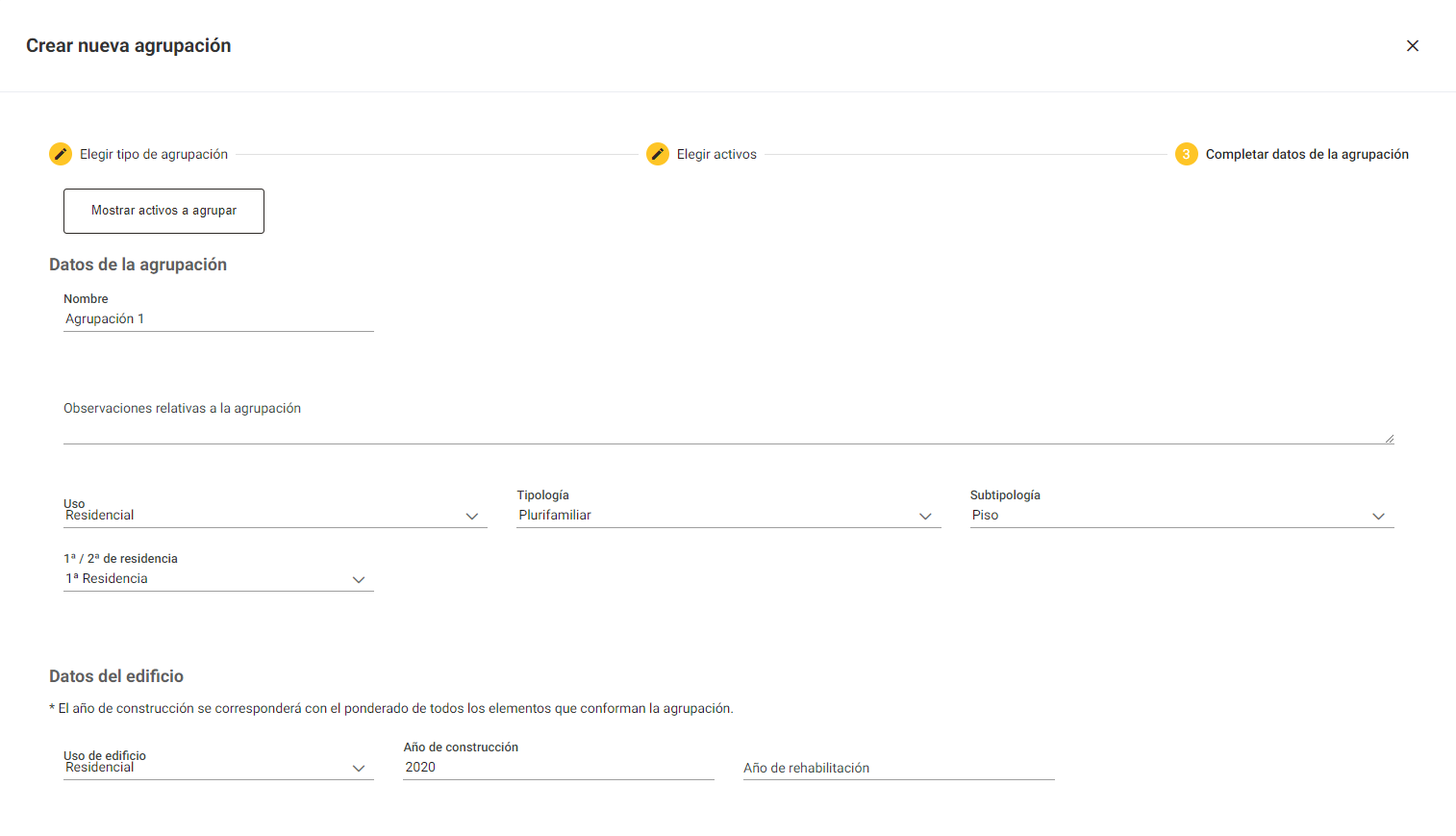Click the Uso dropdown chevron arrow
Screen dimensions: 1456x836
click(472, 517)
